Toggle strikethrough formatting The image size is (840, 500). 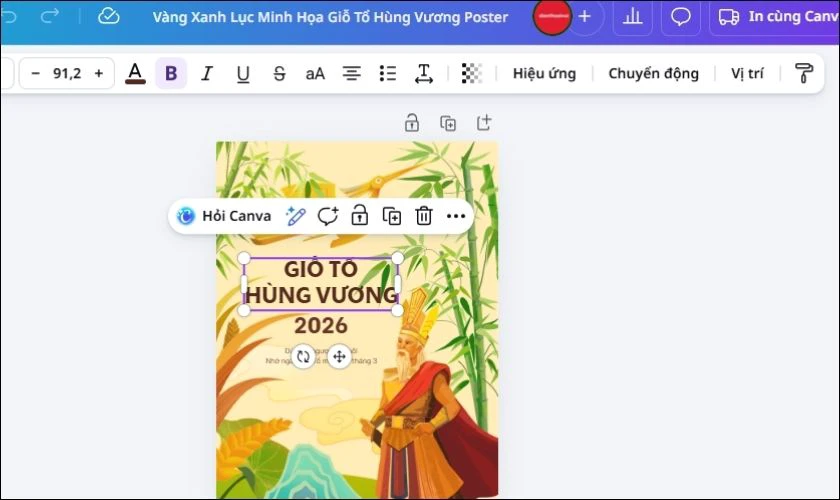point(279,73)
